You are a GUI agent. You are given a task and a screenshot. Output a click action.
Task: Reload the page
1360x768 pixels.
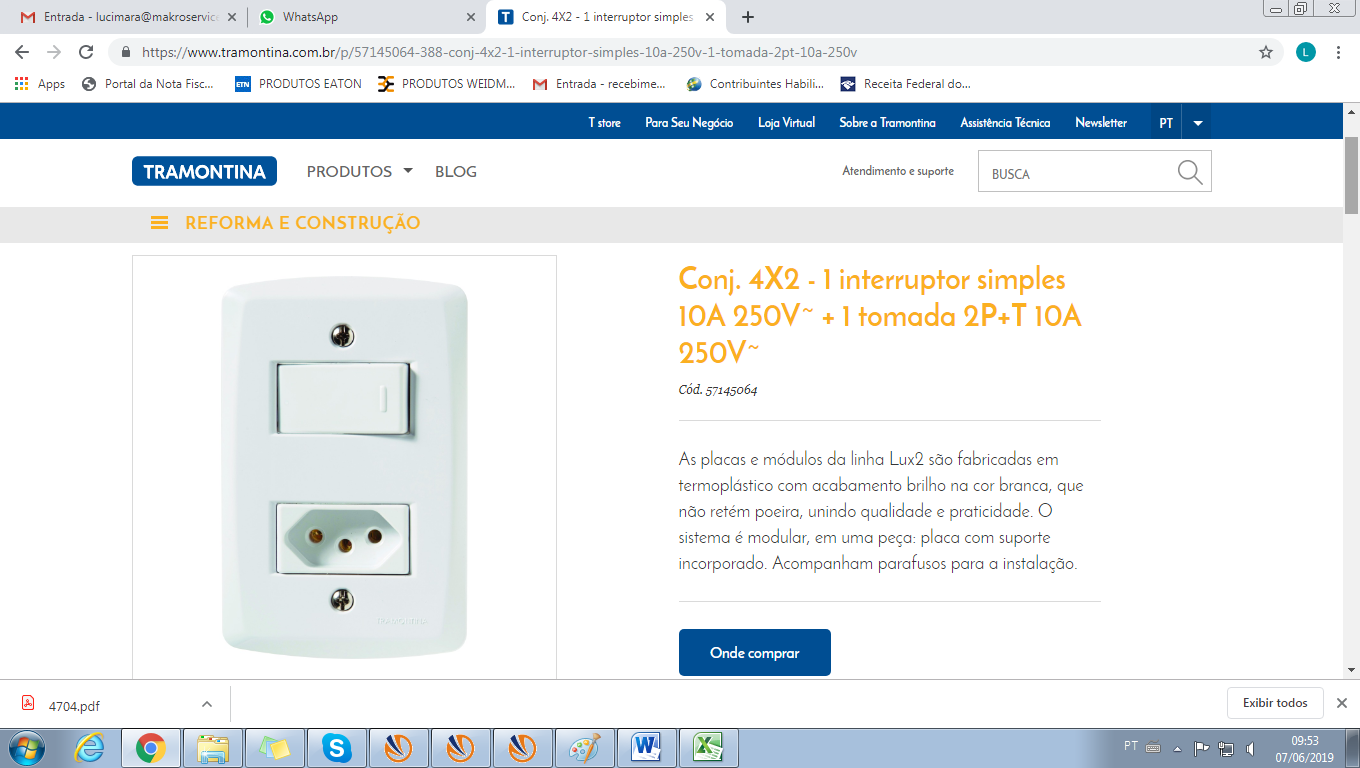coord(86,52)
